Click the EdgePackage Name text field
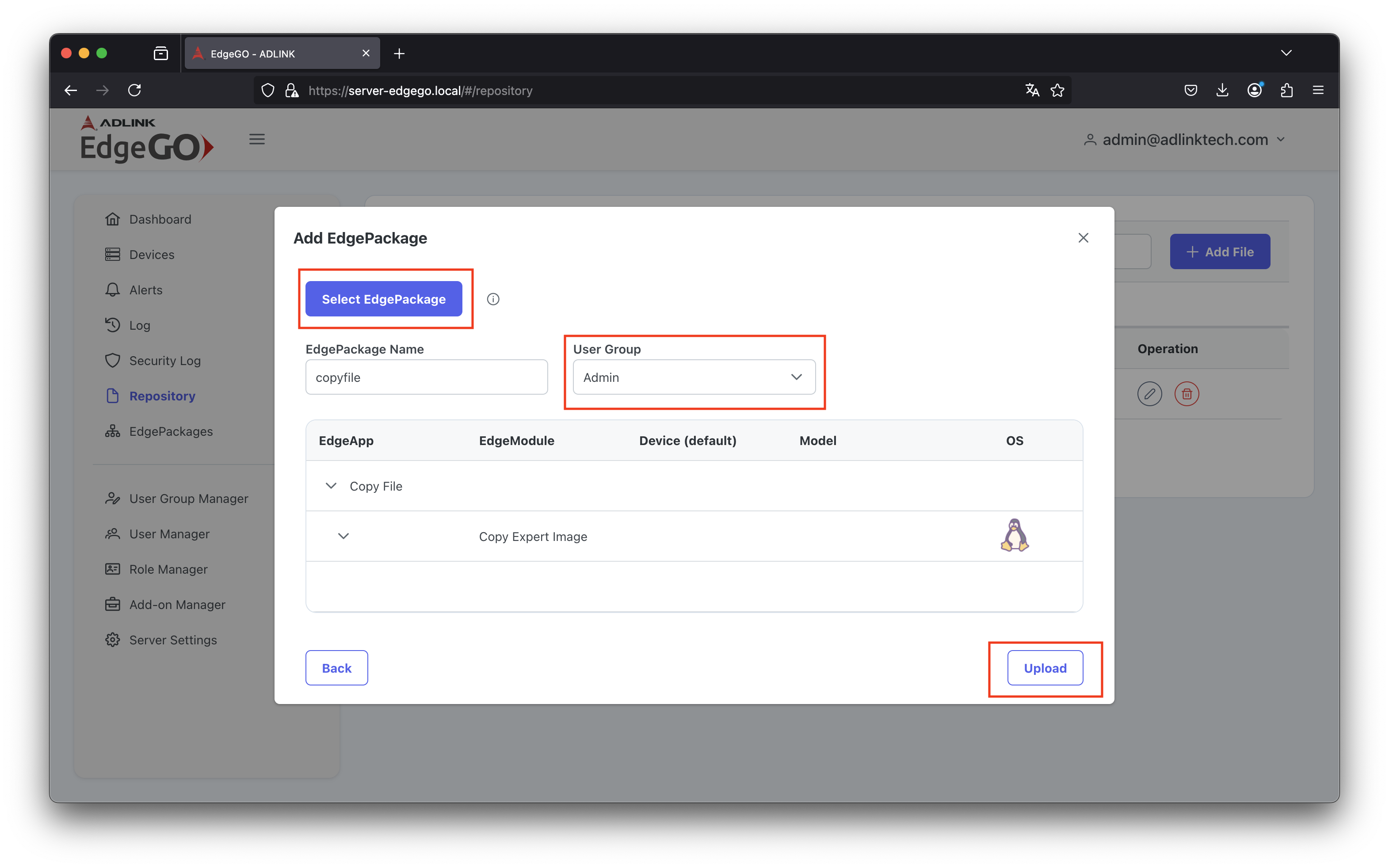 [426, 377]
